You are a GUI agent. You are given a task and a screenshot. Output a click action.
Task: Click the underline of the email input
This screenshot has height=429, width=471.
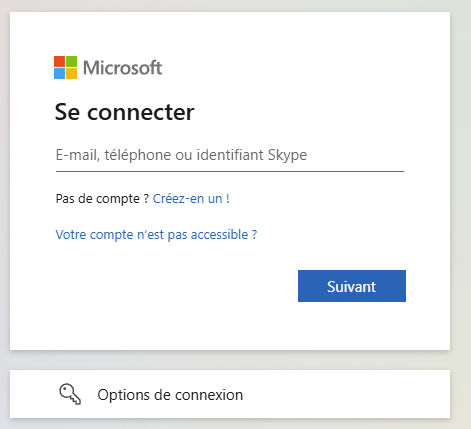pyautogui.click(x=230, y=171)
